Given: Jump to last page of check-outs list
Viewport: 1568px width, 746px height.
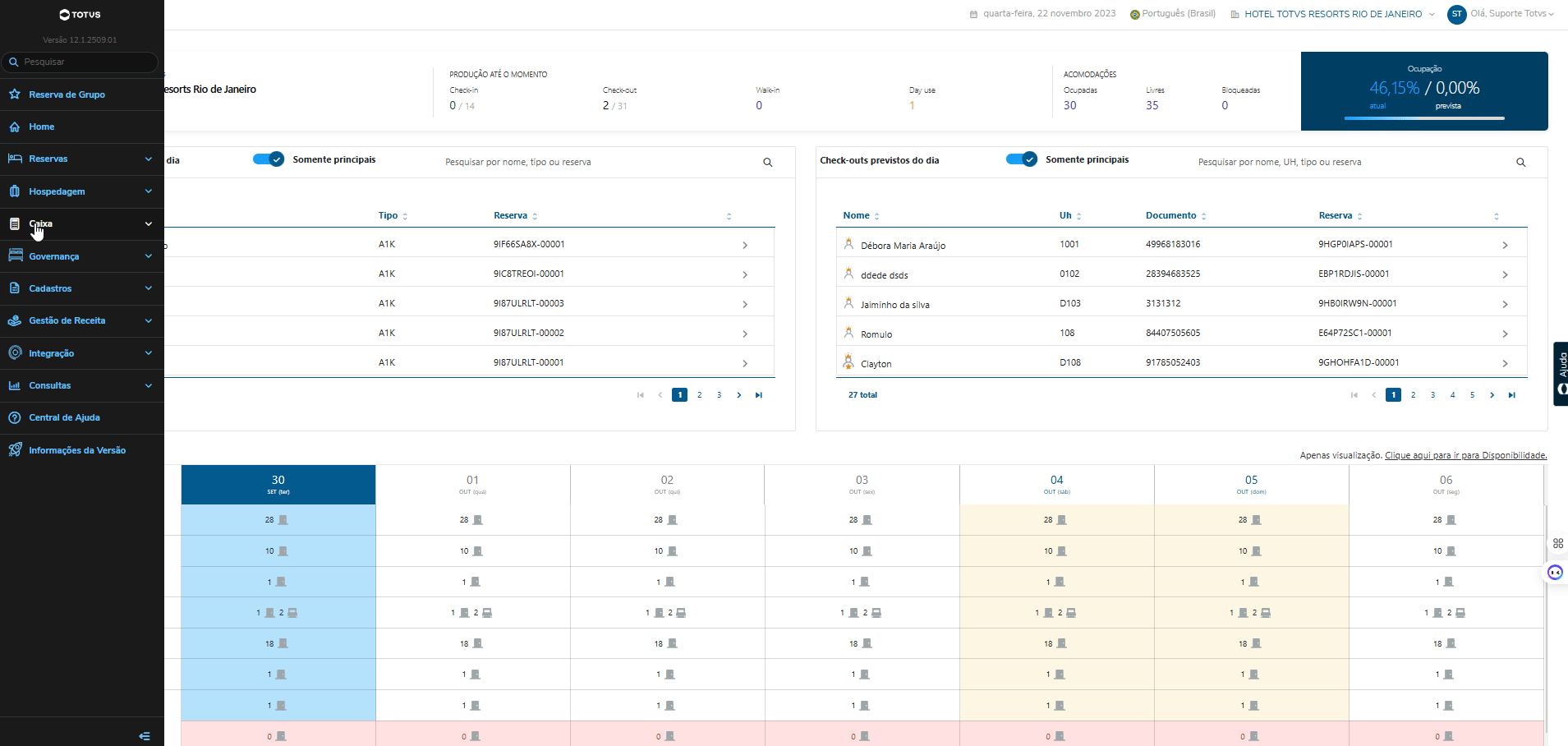Looking at the screenshot, I should (1511, 395).
